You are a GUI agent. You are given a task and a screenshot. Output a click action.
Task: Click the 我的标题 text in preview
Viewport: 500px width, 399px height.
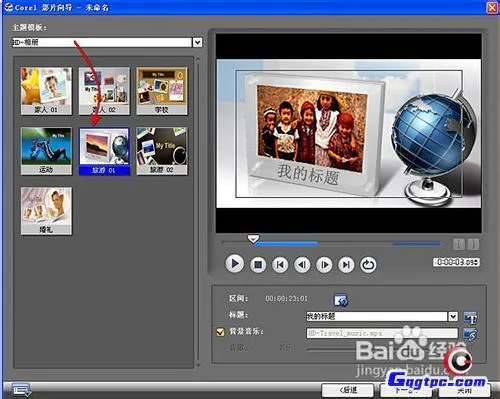coord(308,174)
